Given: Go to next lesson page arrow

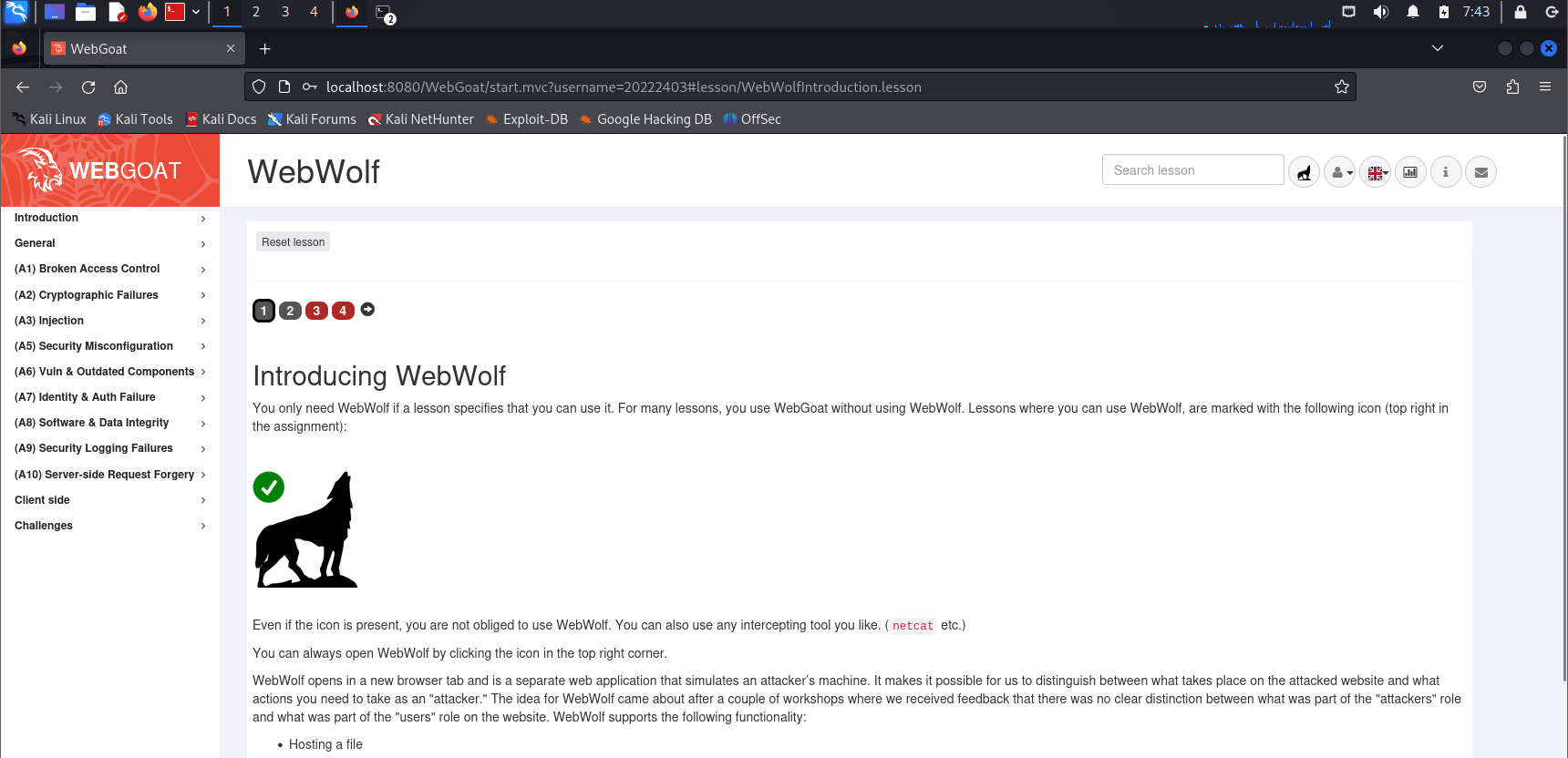Looking at the screenshot, I should [367, 310].
